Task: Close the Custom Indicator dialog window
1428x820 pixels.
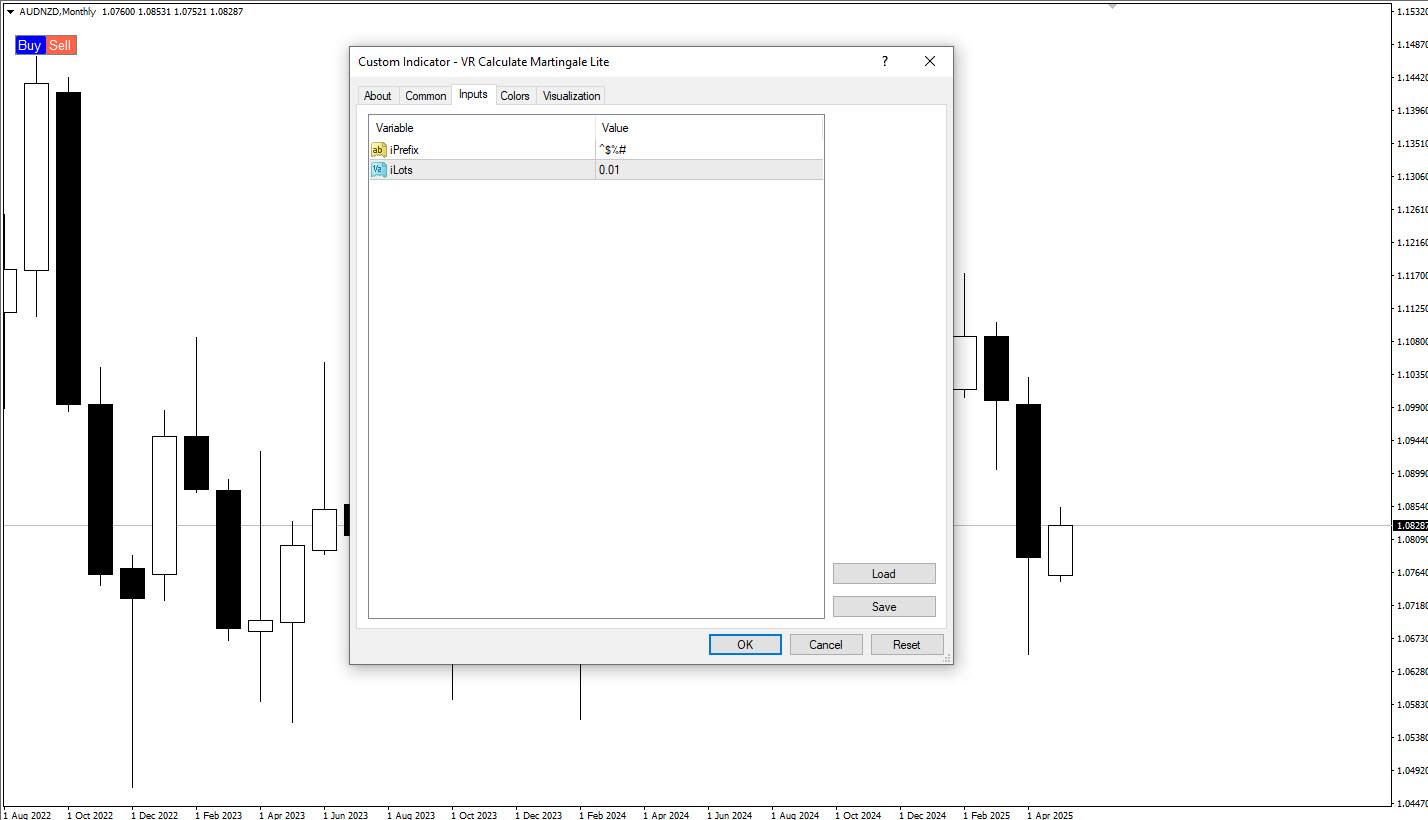Action: click(x=930, y=62)
